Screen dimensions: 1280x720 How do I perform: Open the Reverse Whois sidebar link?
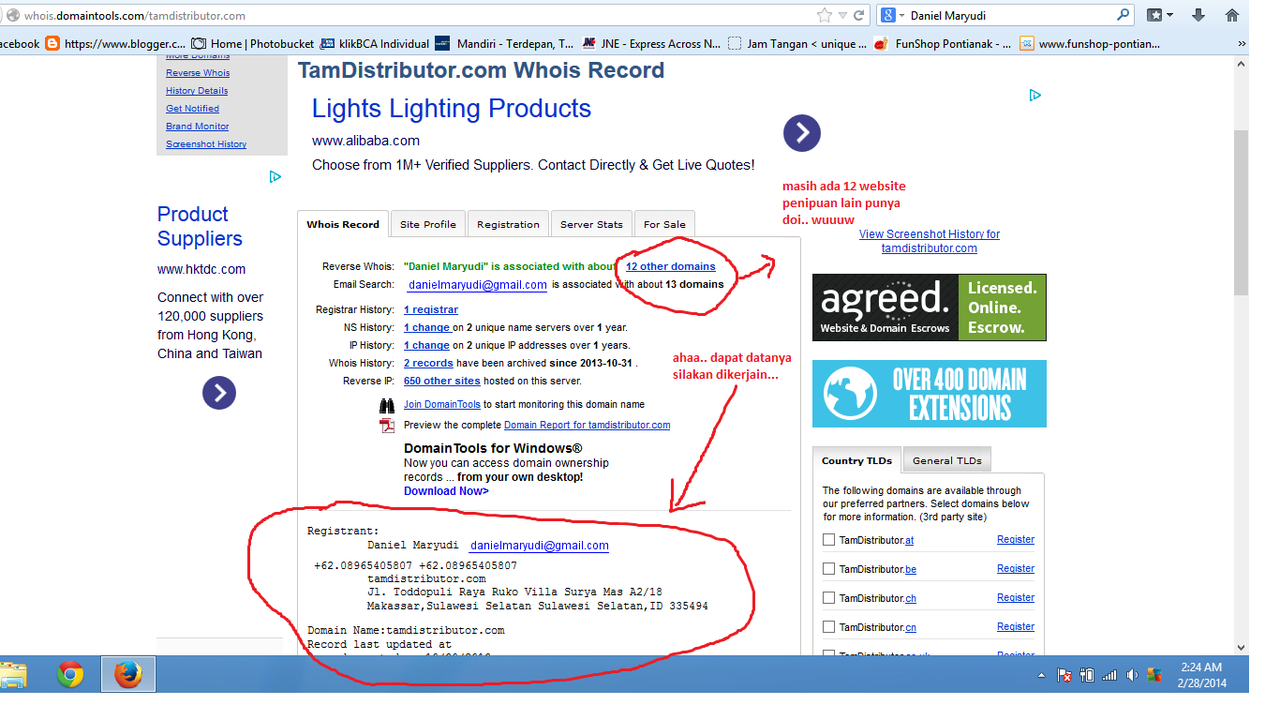(197, 73)
